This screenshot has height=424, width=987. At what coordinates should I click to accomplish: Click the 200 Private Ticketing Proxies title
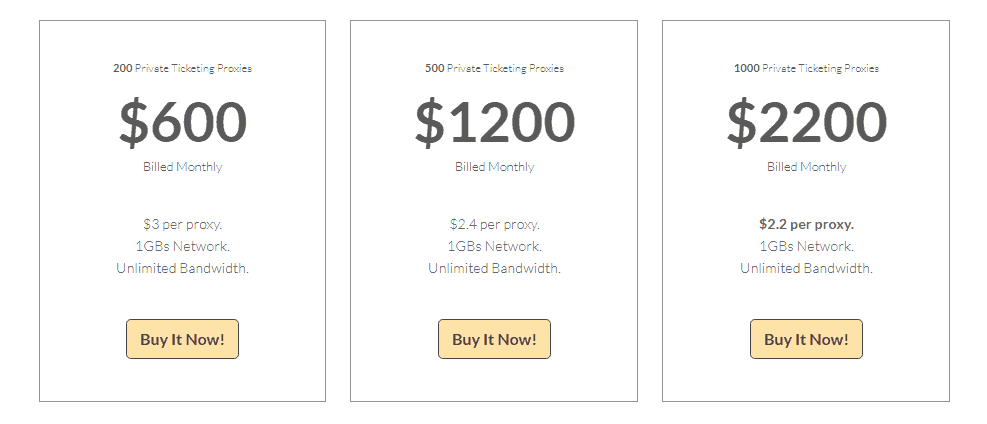point(183,68)
